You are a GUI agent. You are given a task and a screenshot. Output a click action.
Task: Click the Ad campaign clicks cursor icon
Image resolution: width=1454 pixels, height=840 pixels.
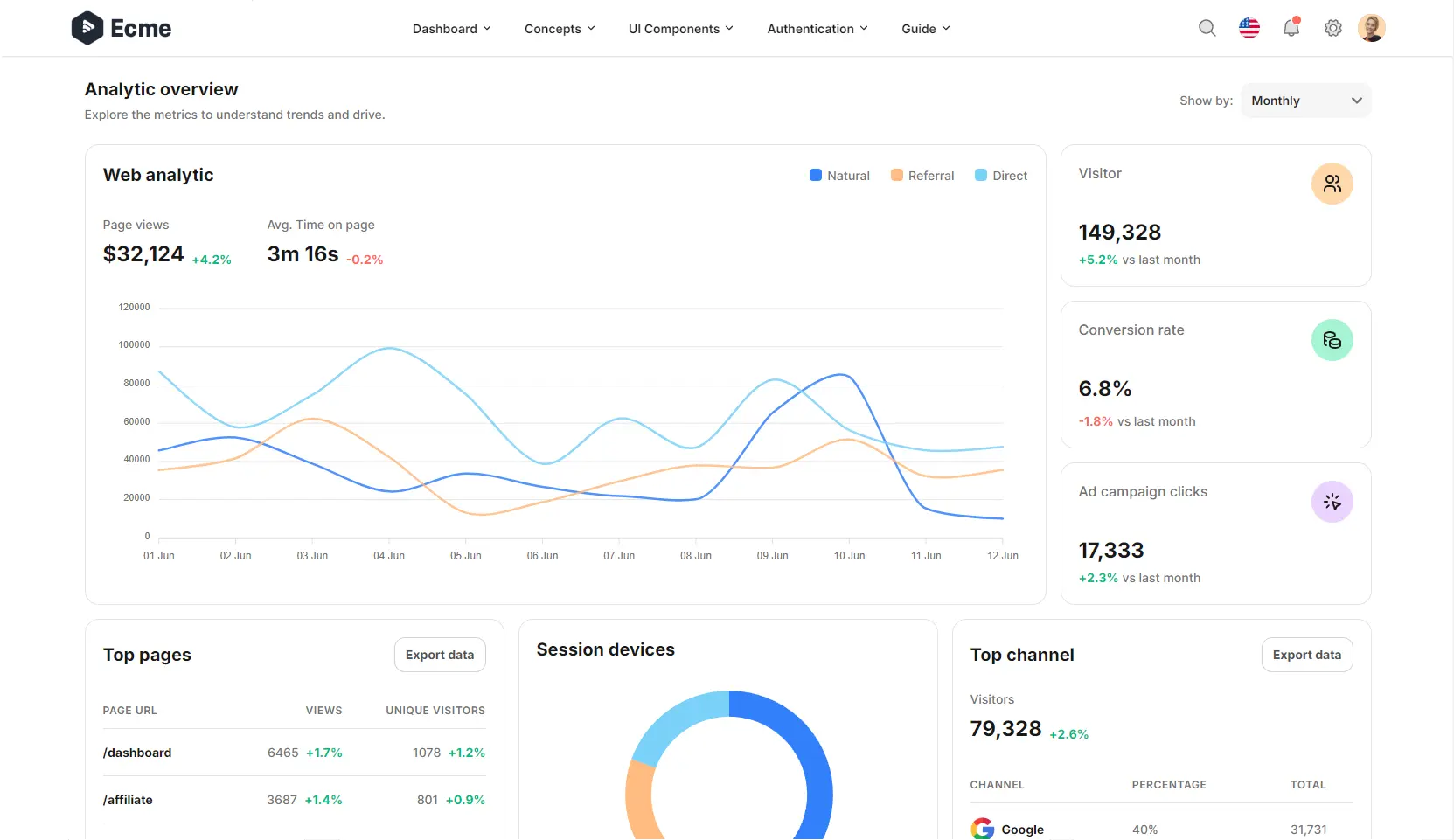click(x=1332, y=502)
